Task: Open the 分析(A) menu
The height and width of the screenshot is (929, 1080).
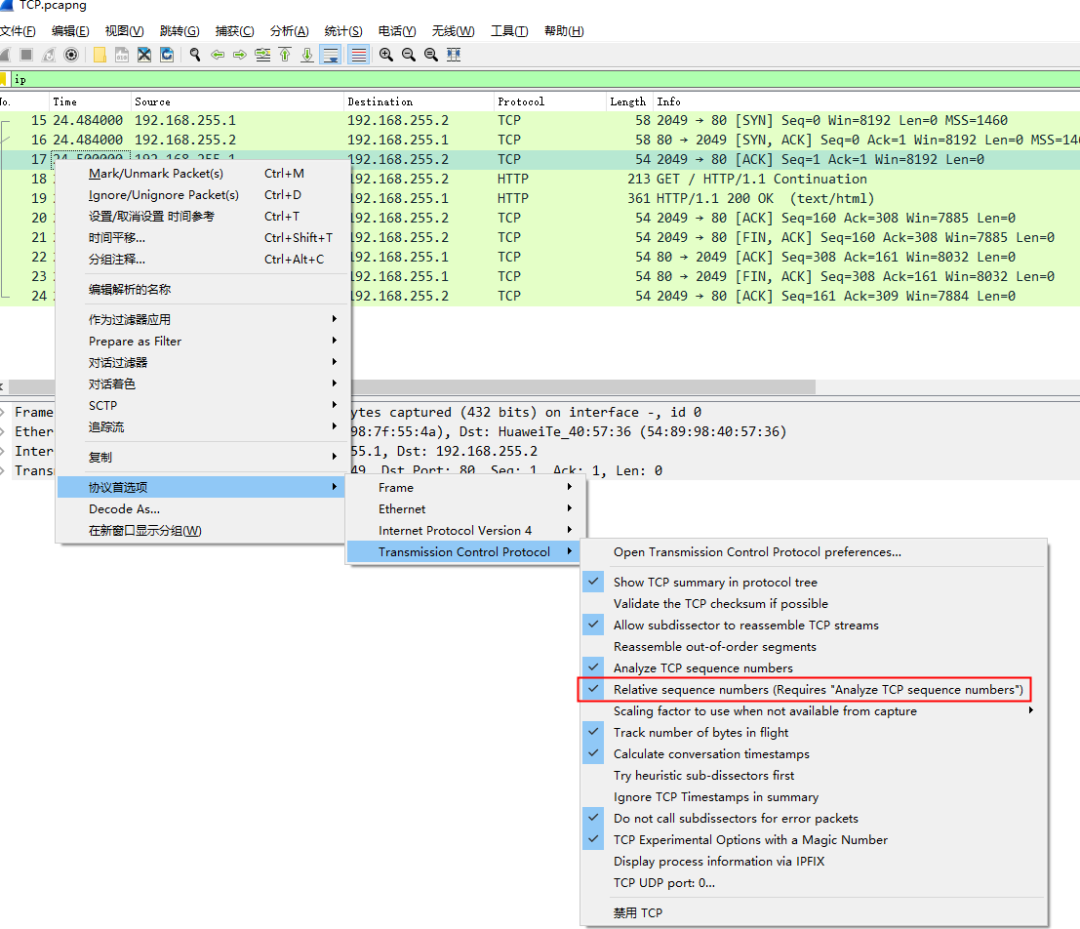Action: pyautogui.click(x=289, y=31)
